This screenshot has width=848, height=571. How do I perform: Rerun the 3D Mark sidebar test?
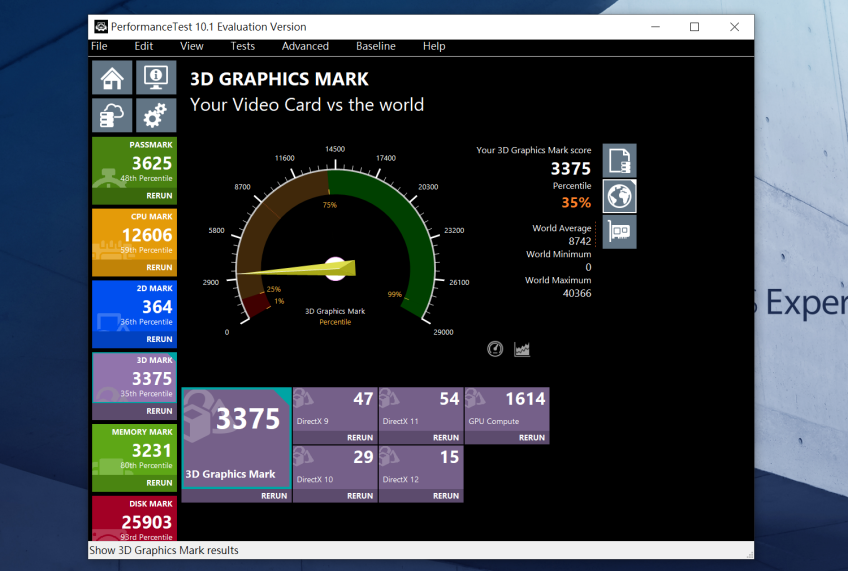coord(159,411)
